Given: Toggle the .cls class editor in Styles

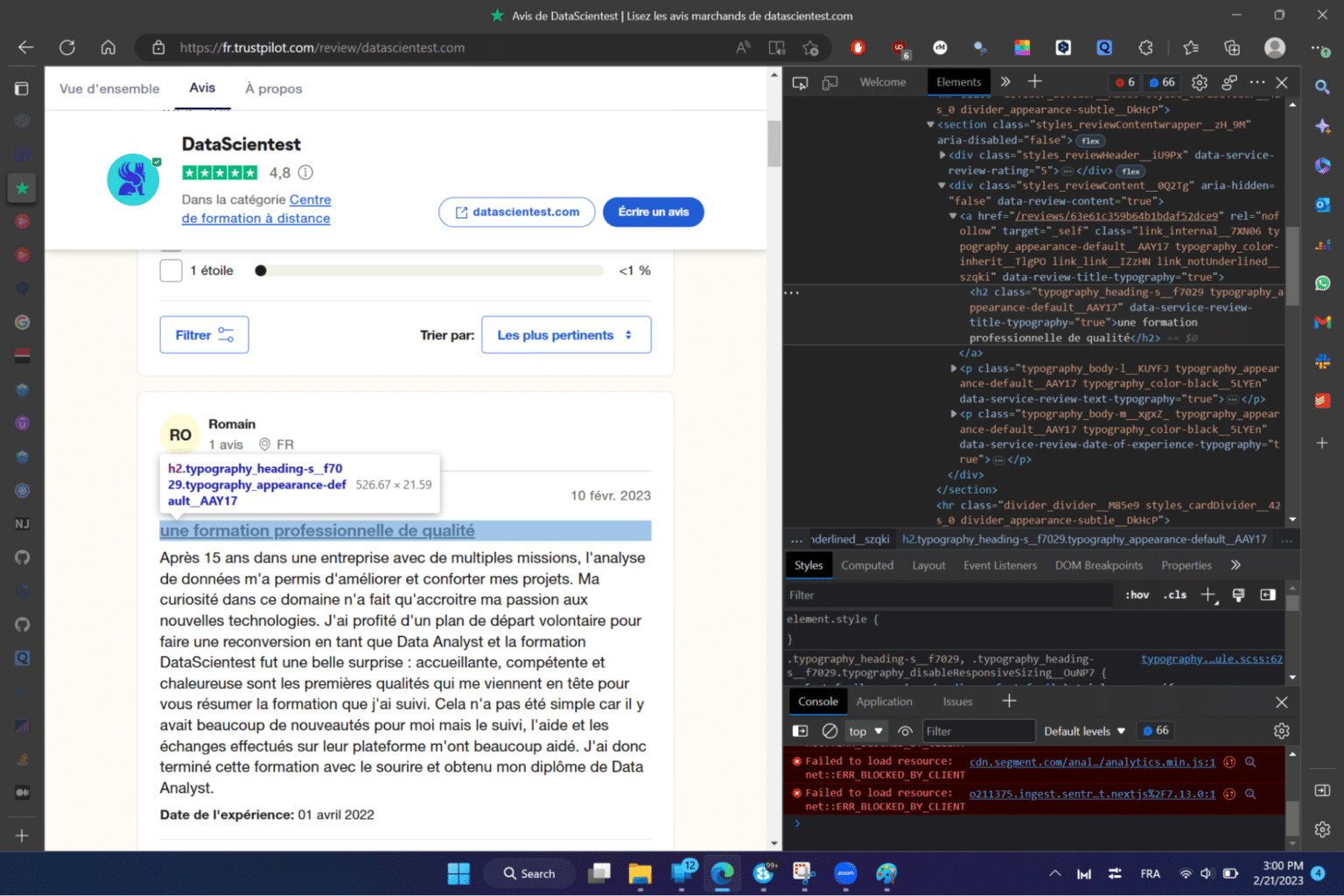Looking at the screenshot, I should point(1174,594).
